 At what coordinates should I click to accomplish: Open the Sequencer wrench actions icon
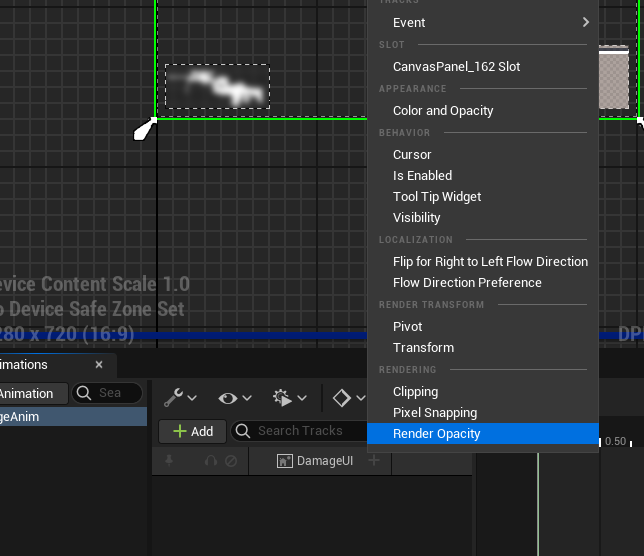173,397
